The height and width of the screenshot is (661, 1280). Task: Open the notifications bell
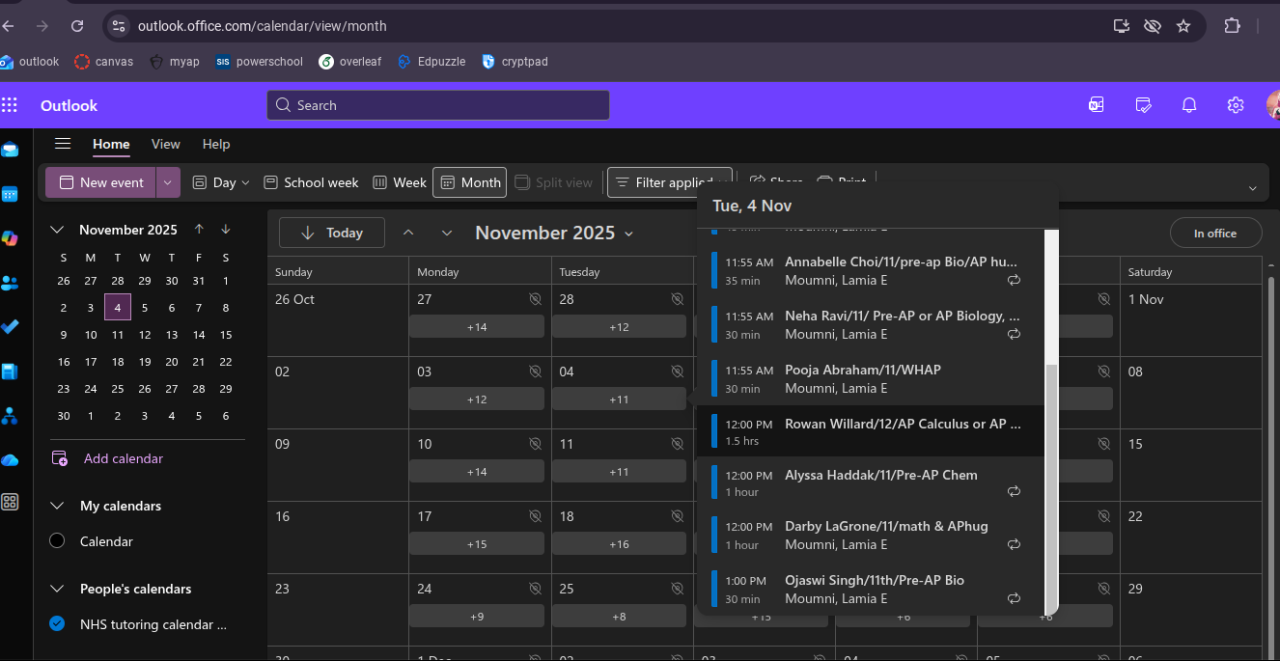click(1189, 105)
